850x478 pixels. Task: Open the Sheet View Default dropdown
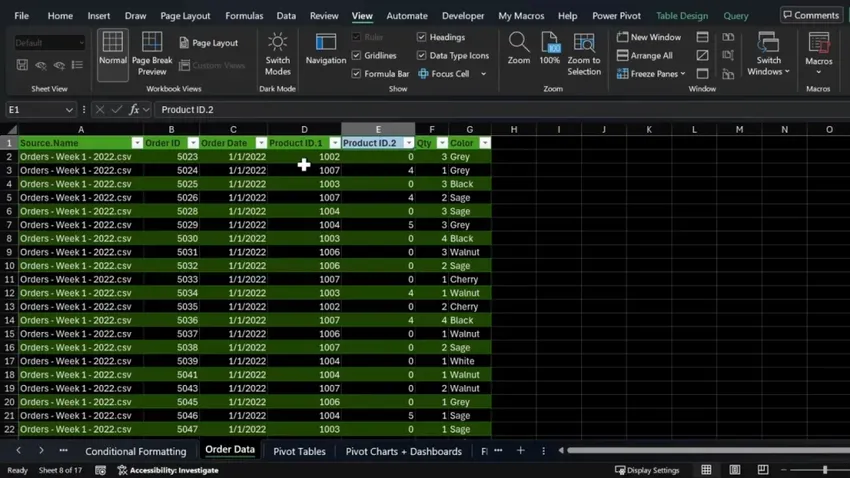pos(49,42)
